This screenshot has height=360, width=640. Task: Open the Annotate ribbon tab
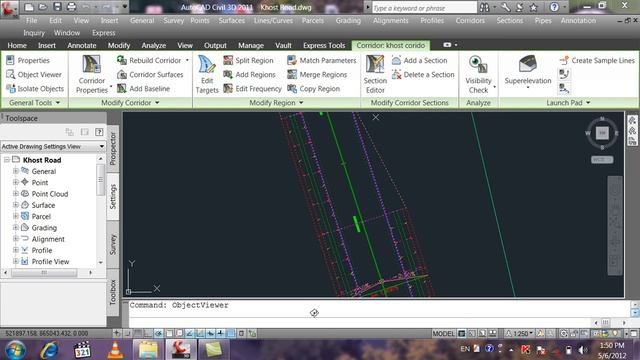(82, 45)
